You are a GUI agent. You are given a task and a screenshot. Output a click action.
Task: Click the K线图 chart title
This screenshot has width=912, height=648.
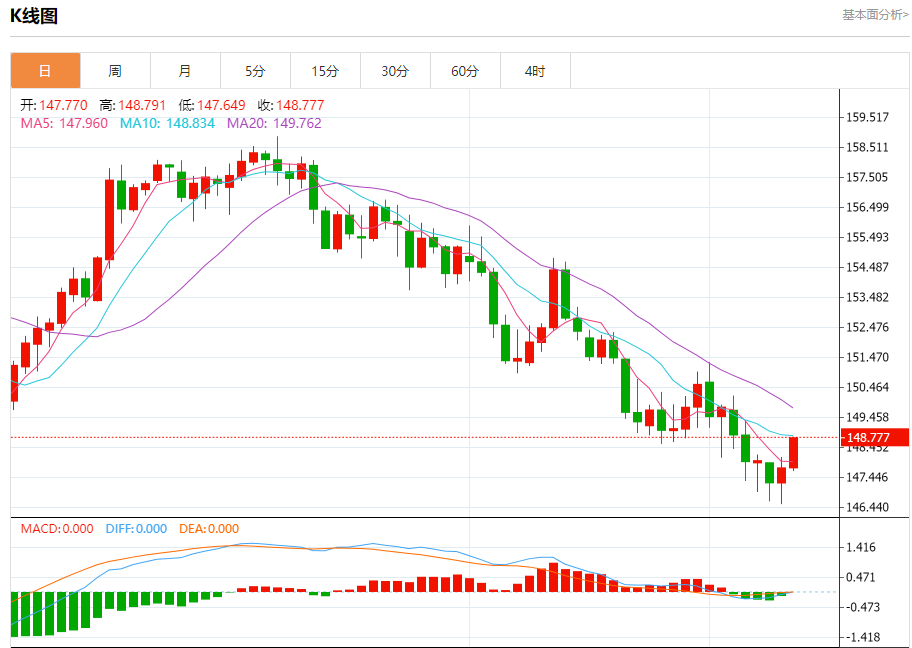[34, 16]
